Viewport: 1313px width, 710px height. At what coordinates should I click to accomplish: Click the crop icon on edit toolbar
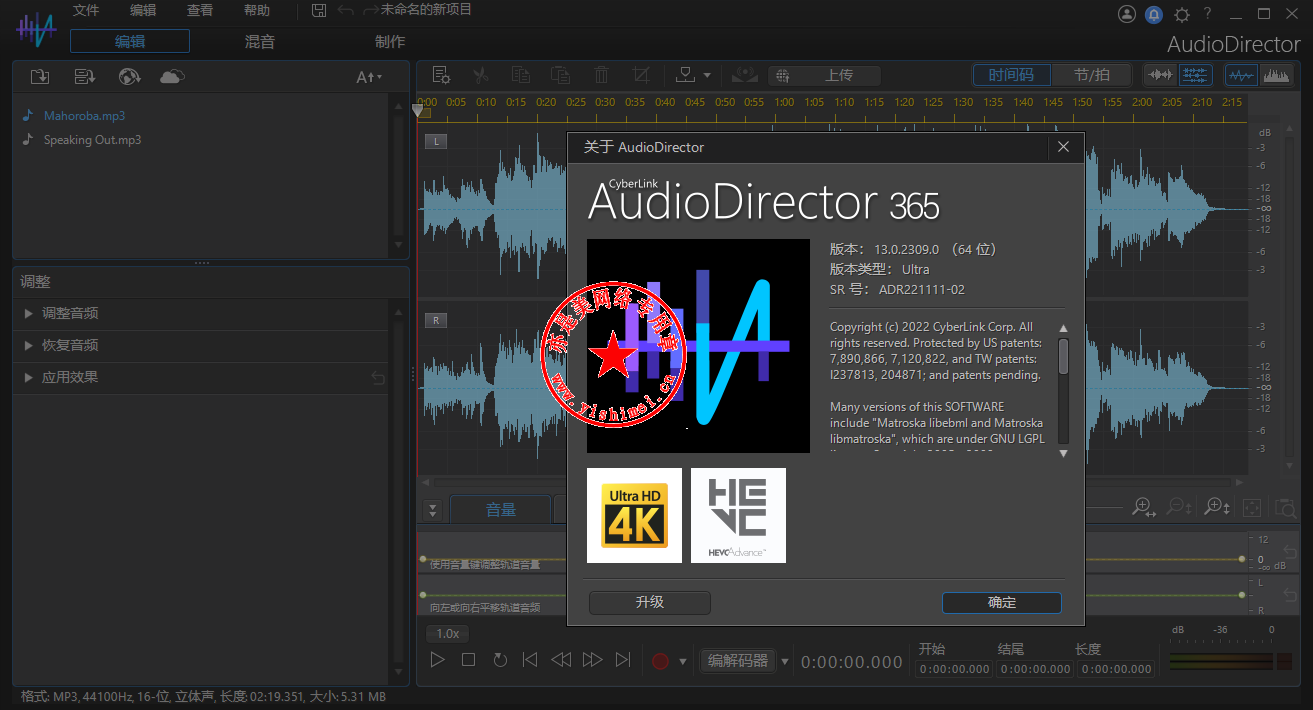(641, 75)
